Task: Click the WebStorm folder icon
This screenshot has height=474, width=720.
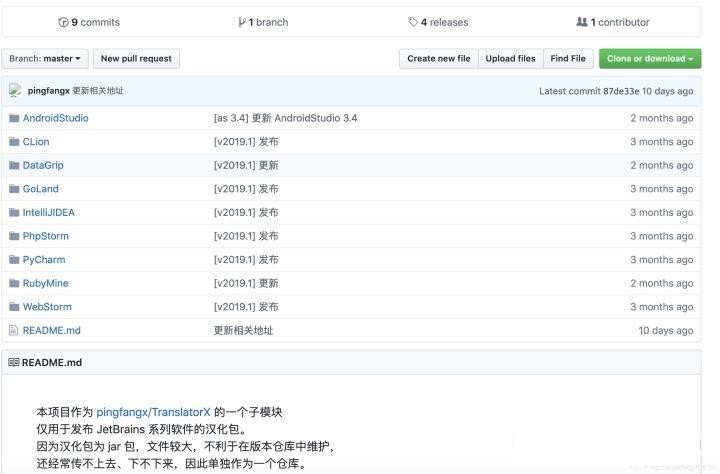Action: click(14, 307)
